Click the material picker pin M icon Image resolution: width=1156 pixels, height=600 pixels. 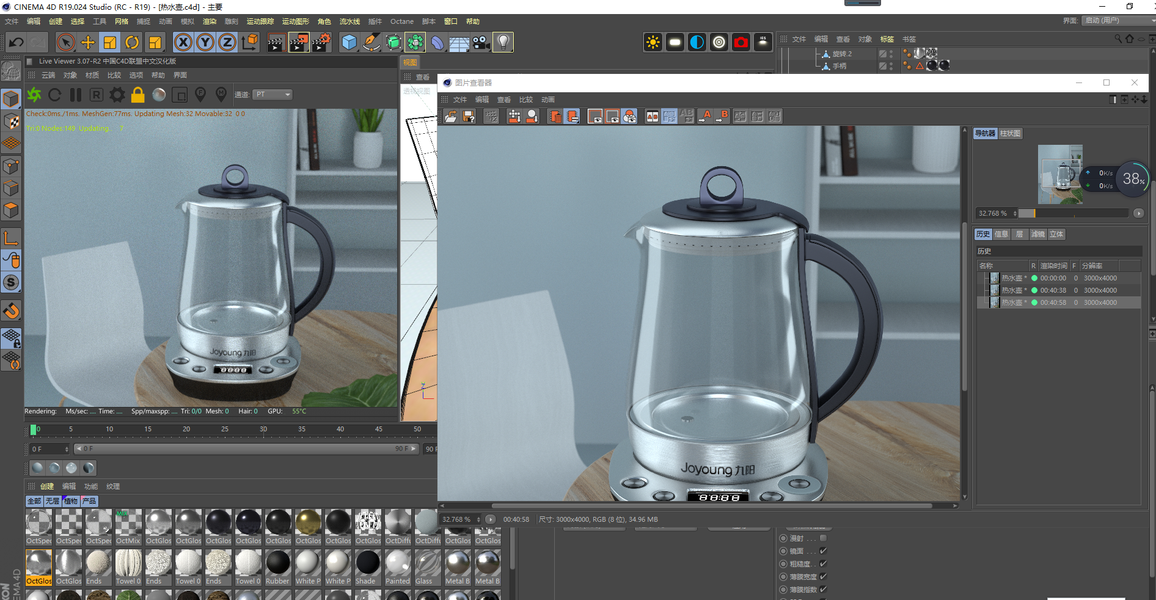(220, 94)
